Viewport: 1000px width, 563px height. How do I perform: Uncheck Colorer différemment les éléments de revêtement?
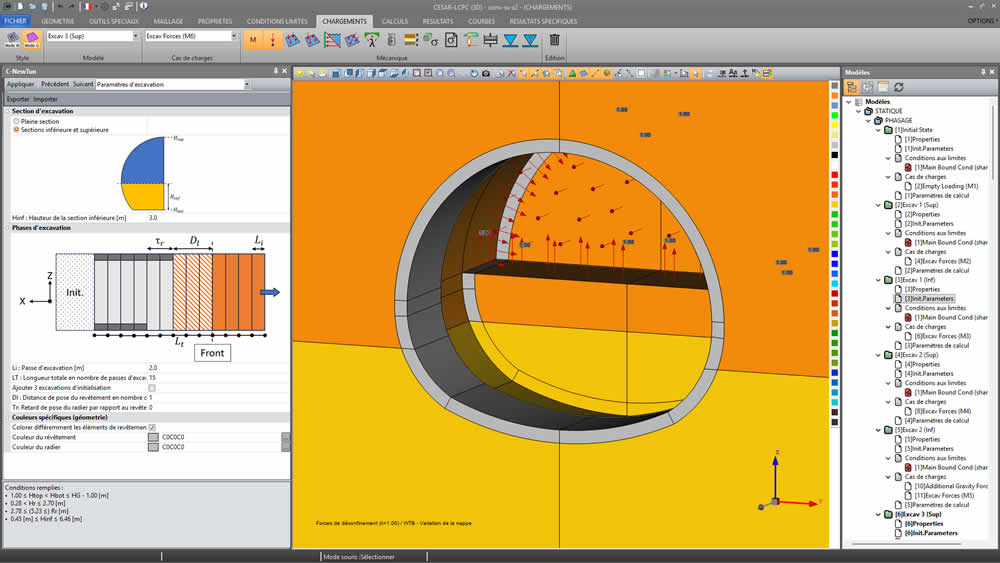point(152,427)
